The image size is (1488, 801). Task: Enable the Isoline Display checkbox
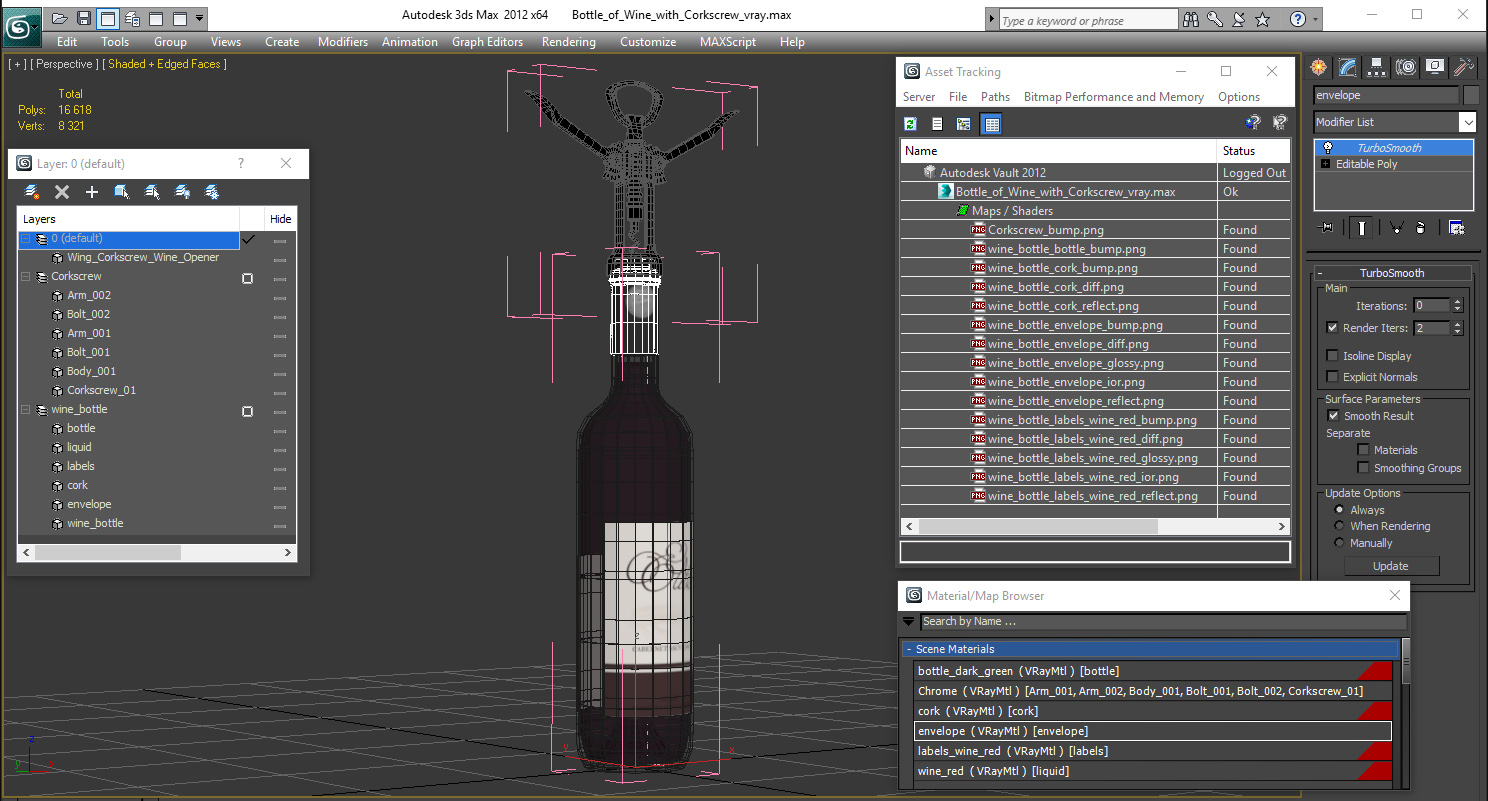point(1332,356)
